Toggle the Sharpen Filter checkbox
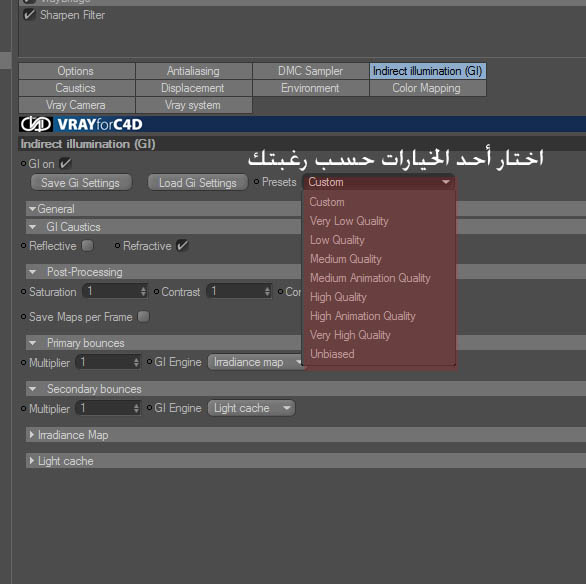The width and height of the screenshot is (586, 584). 29,15
